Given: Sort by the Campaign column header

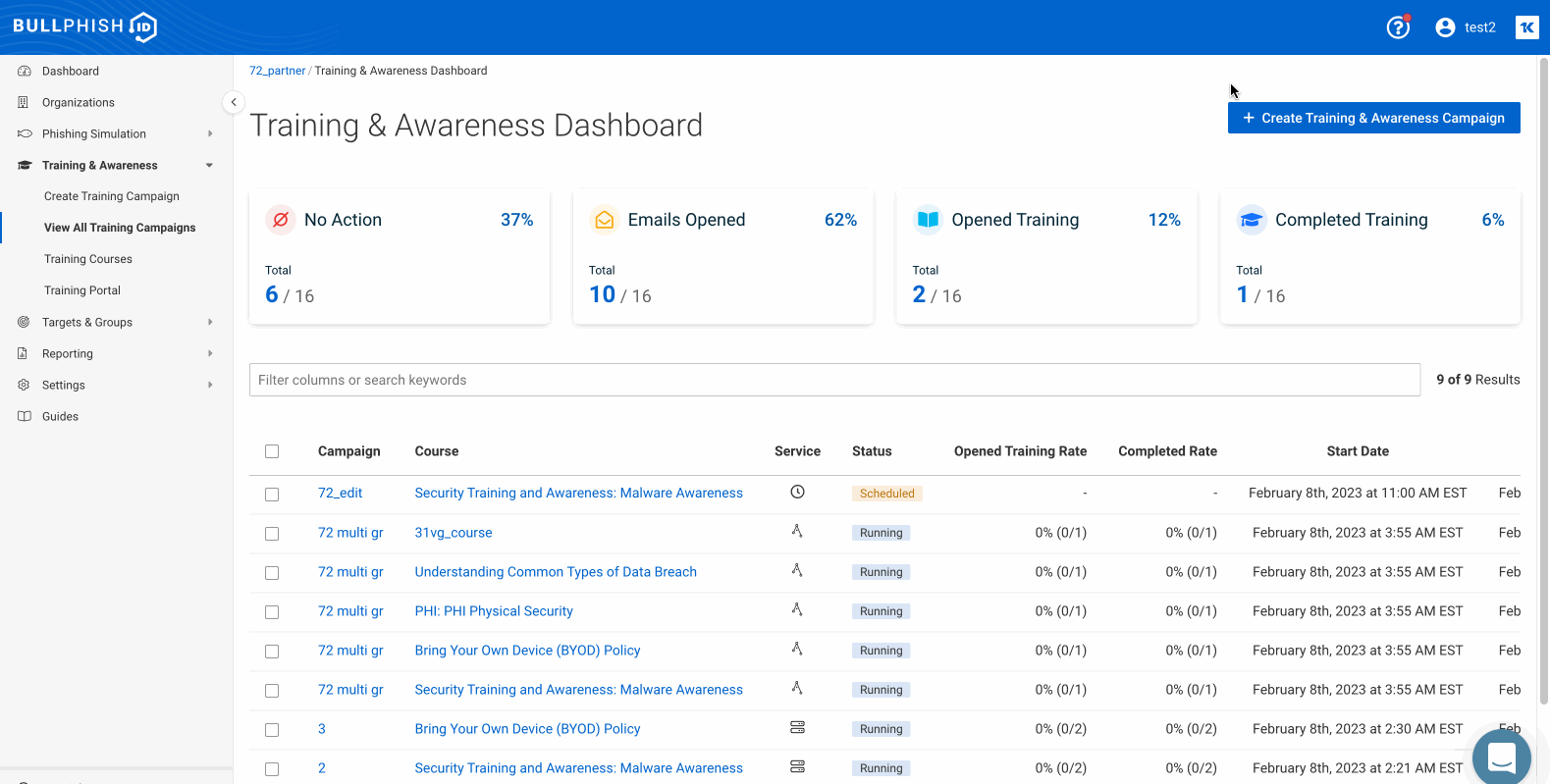Looking at the screenshot, I should (349, 451).
